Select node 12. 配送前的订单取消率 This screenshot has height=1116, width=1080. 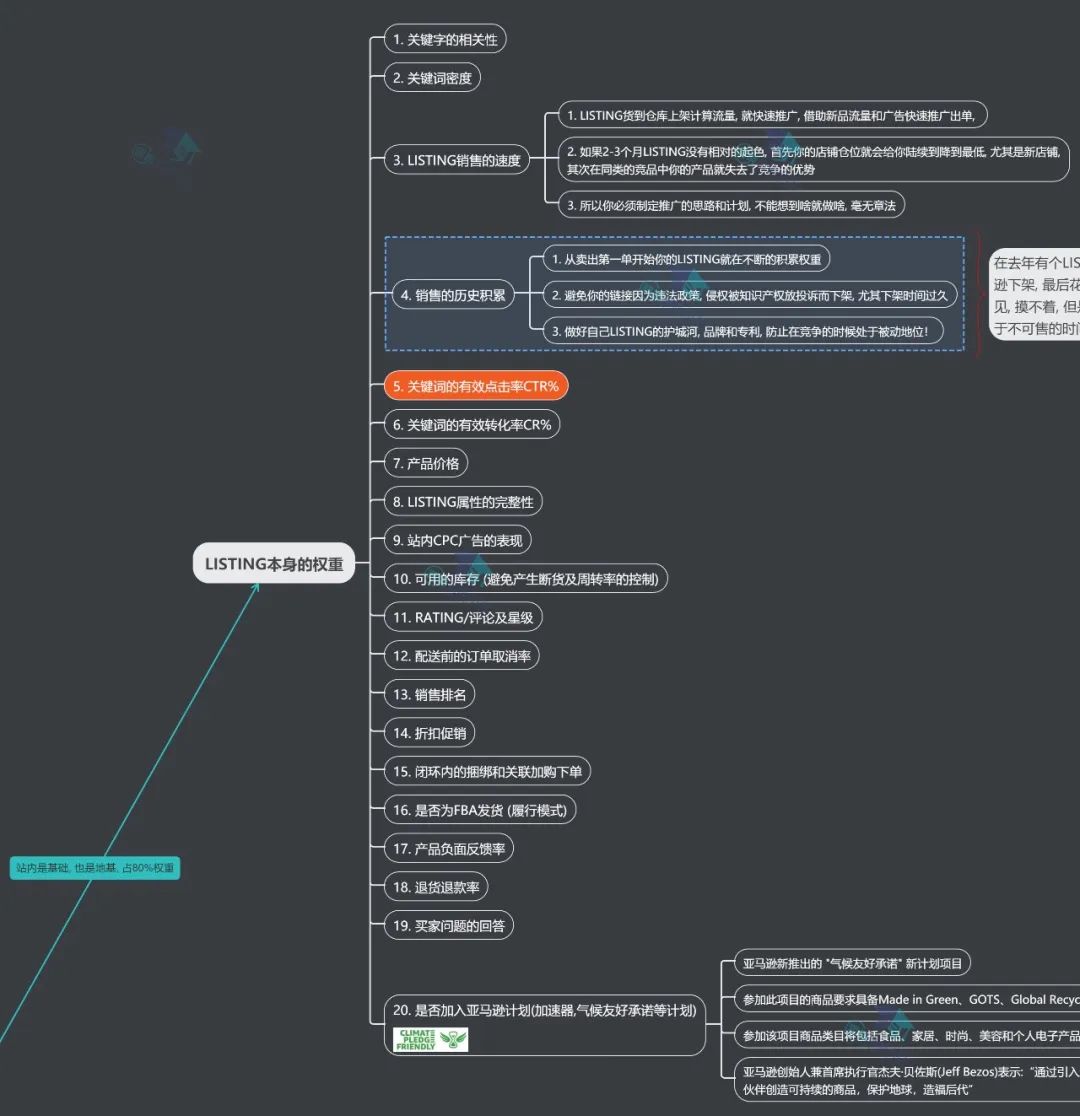[x=461, y=656]
